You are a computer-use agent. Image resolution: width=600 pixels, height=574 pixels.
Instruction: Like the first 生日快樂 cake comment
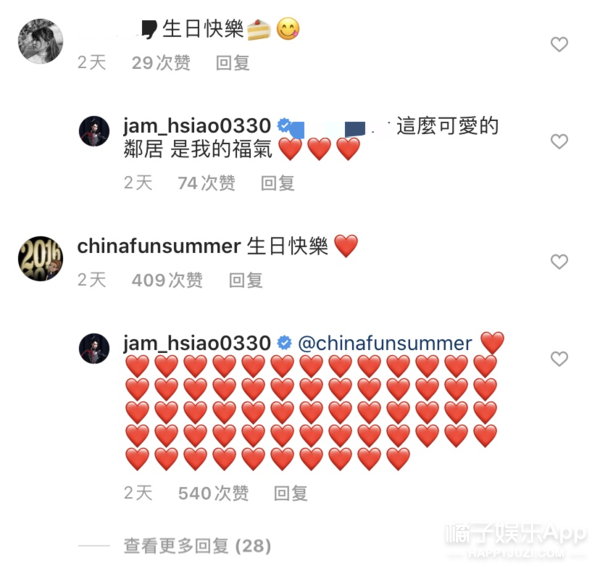click(x=559, y=44)
